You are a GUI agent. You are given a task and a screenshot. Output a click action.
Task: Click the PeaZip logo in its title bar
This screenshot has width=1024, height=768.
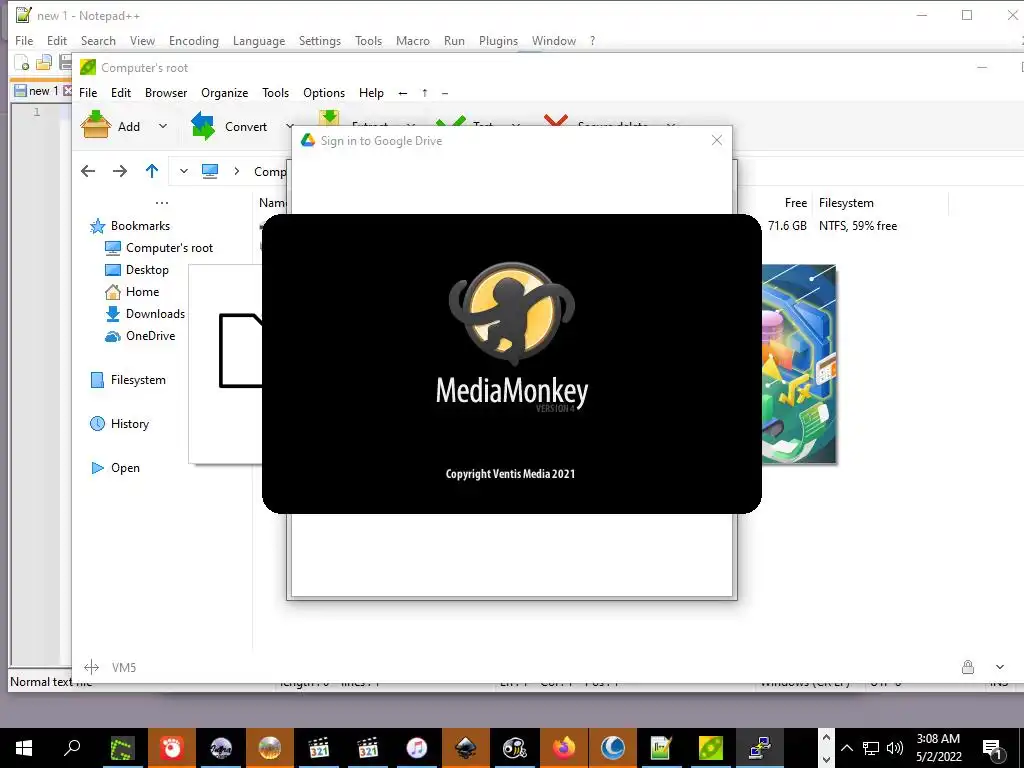pyautogui.click(x=88, y=67)
